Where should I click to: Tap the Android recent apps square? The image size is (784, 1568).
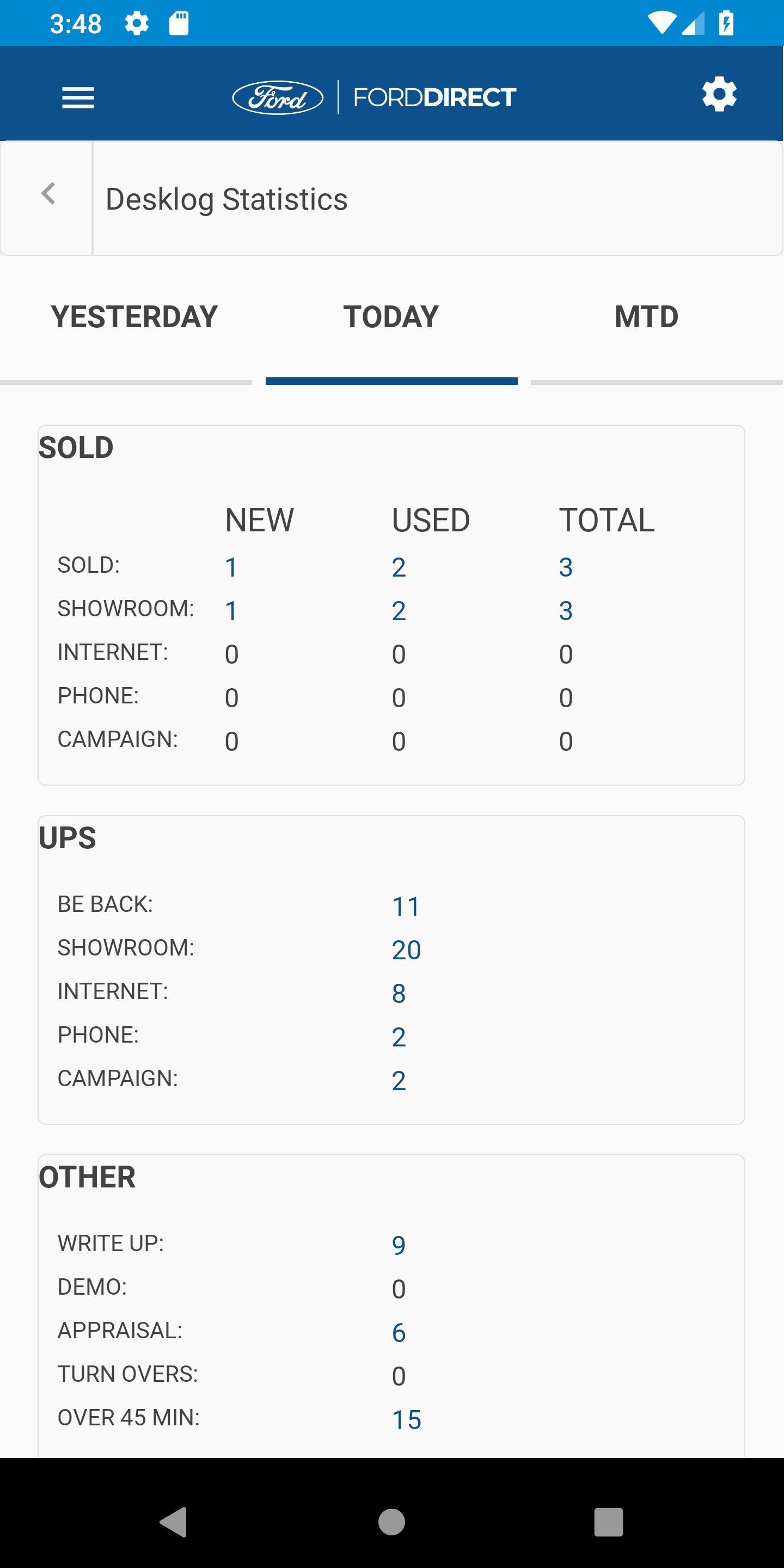(x=609, y=1522)
